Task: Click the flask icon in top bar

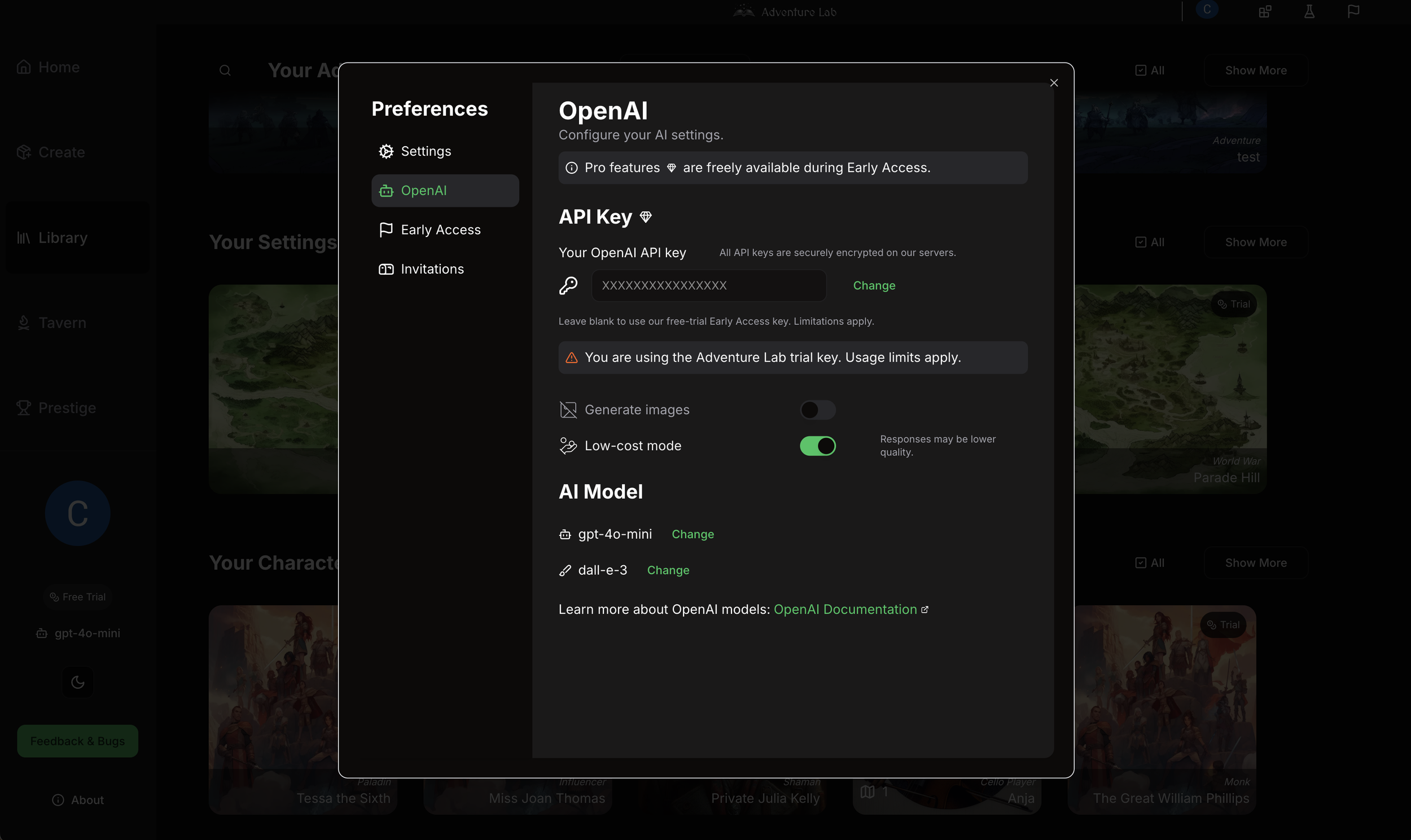Action: click(x=1309, y=11)
